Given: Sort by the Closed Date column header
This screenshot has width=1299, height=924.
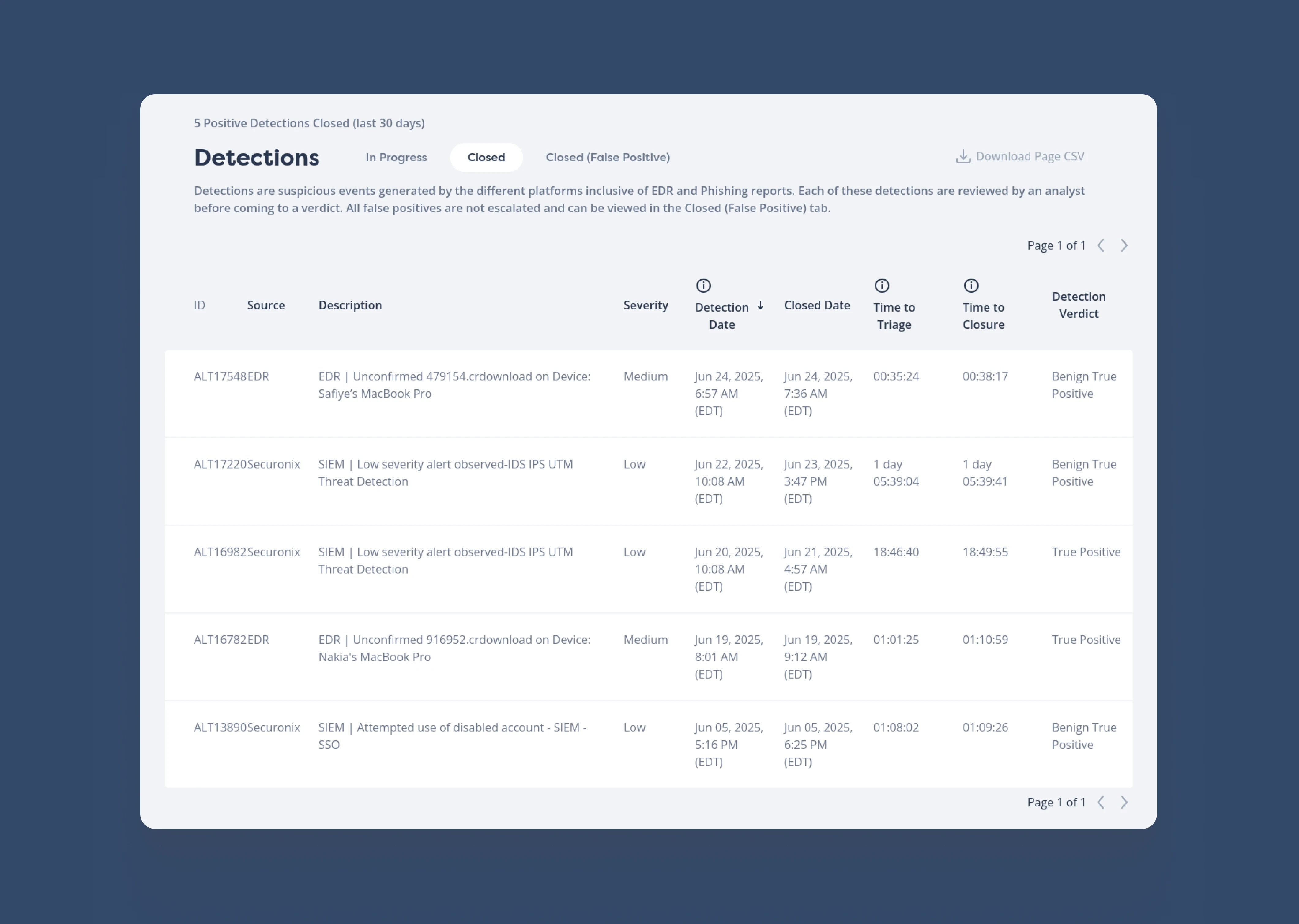Looking at the screenshot, I should [x=817, y=305].
